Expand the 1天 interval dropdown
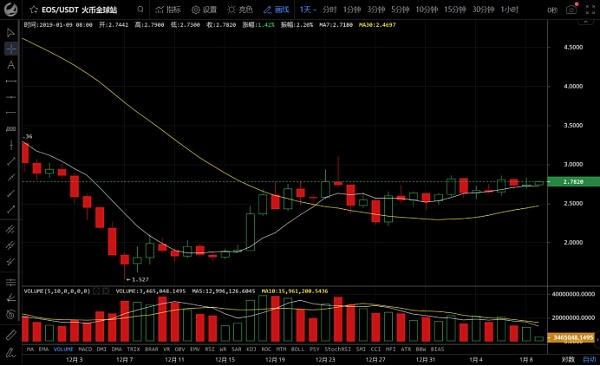The image size is (600, 366). click(x=308, y=10)
